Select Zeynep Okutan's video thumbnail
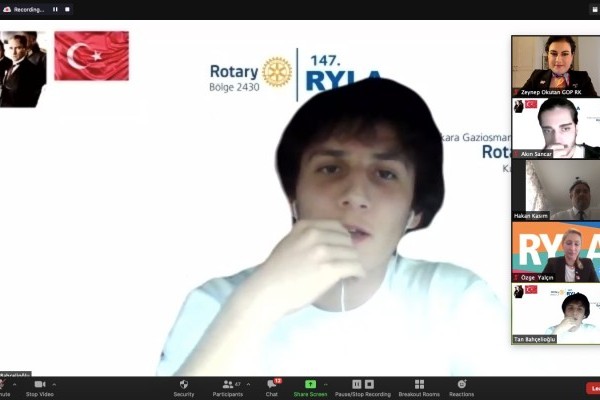 pyautogui.click(x=556, y=66)
